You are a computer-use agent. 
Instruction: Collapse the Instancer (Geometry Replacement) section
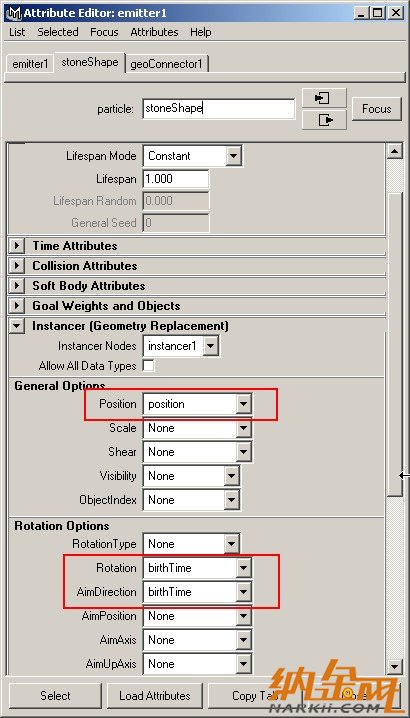pos(16,326)
